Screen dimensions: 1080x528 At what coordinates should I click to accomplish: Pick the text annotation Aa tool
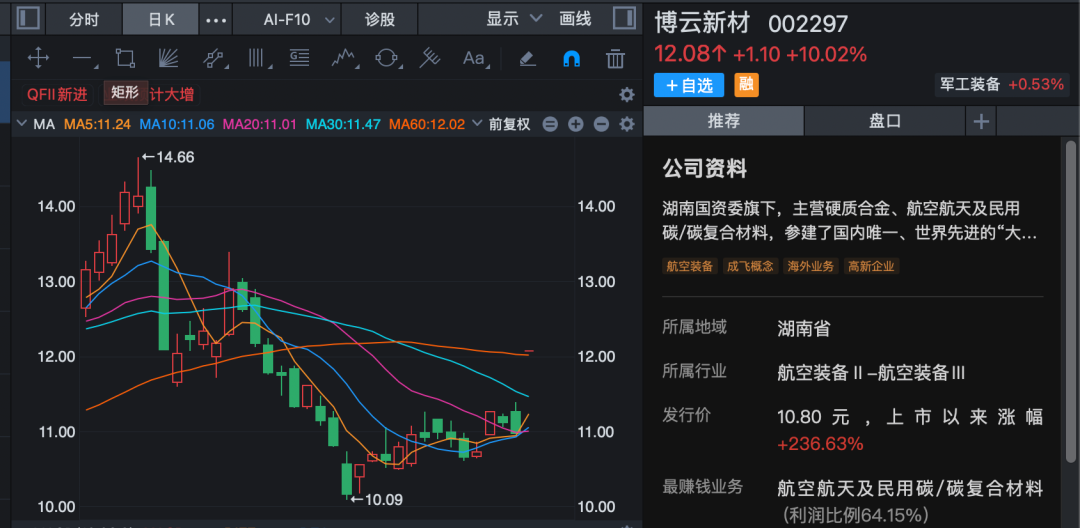[473, 58]
